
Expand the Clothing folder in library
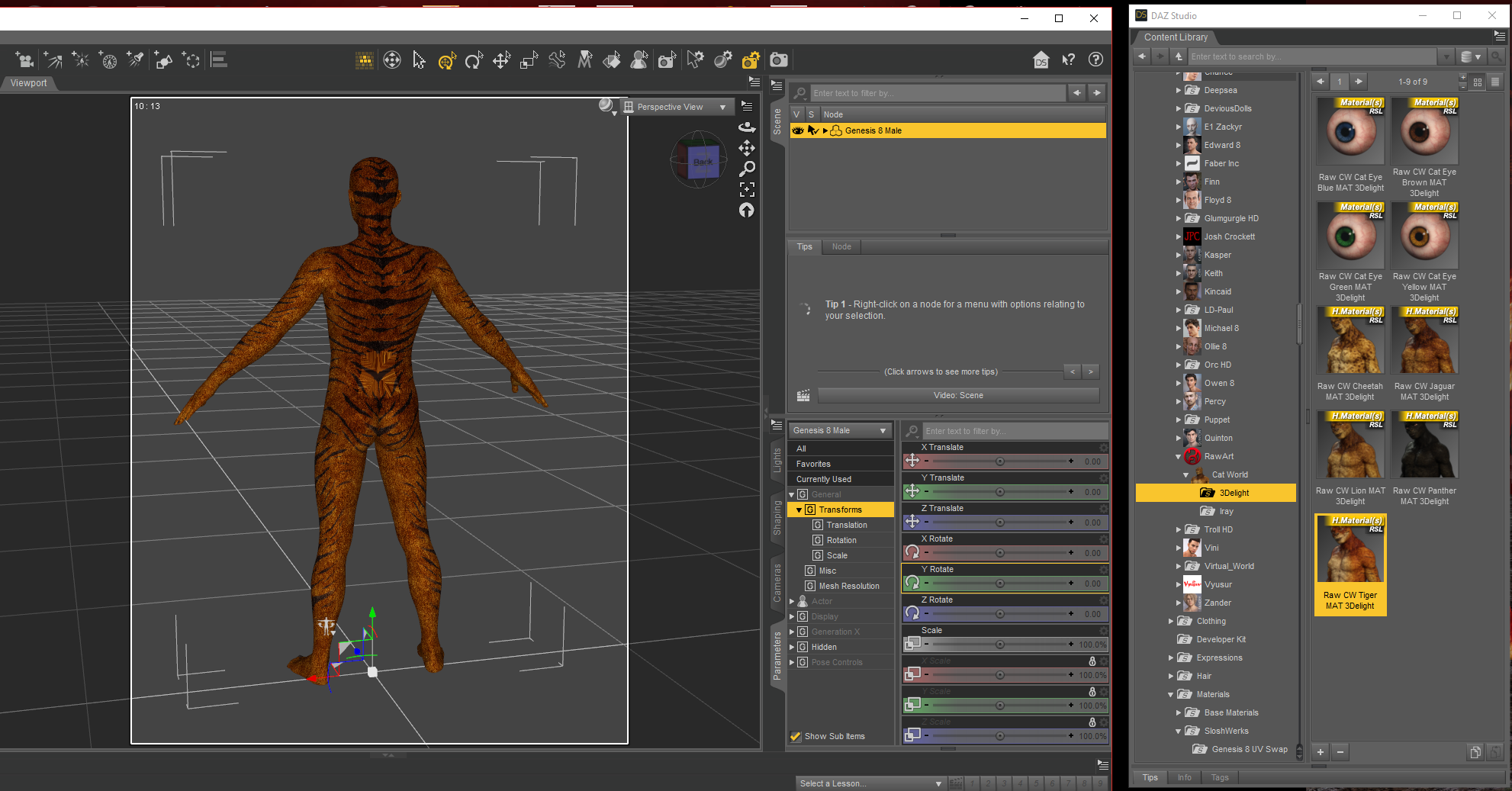click(1171, 621)
